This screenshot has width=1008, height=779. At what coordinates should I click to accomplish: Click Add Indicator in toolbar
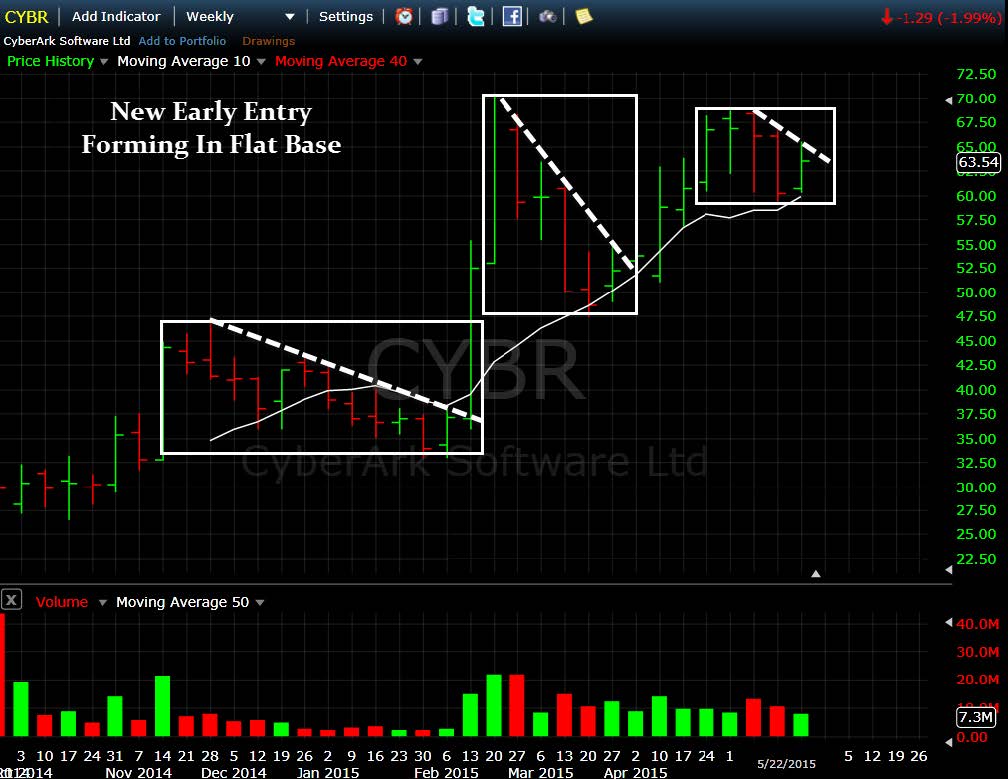point(116,17)
